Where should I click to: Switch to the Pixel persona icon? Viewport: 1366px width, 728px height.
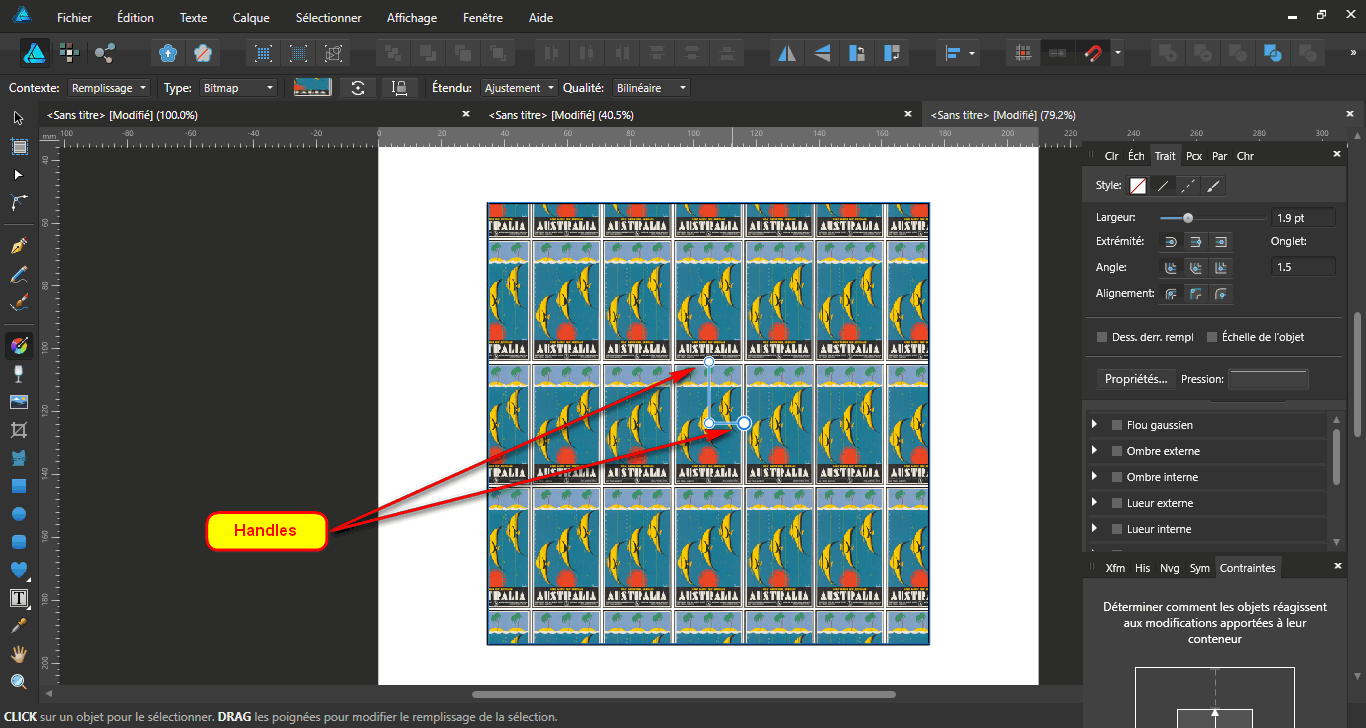69,52
